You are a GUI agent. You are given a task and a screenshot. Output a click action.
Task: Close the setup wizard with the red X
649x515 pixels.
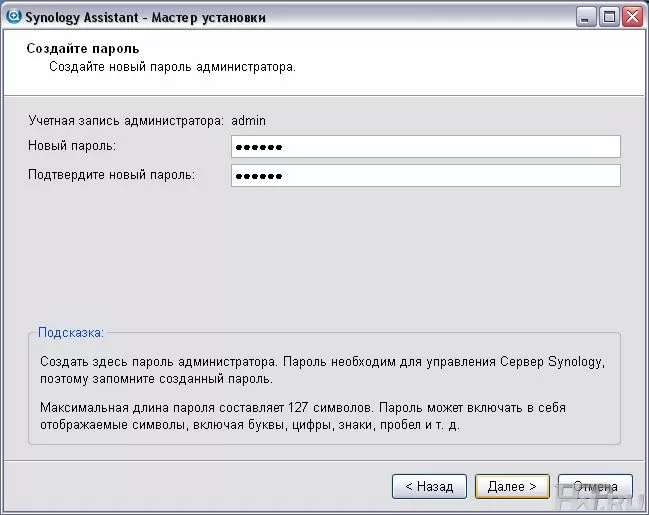coord(632,17)
